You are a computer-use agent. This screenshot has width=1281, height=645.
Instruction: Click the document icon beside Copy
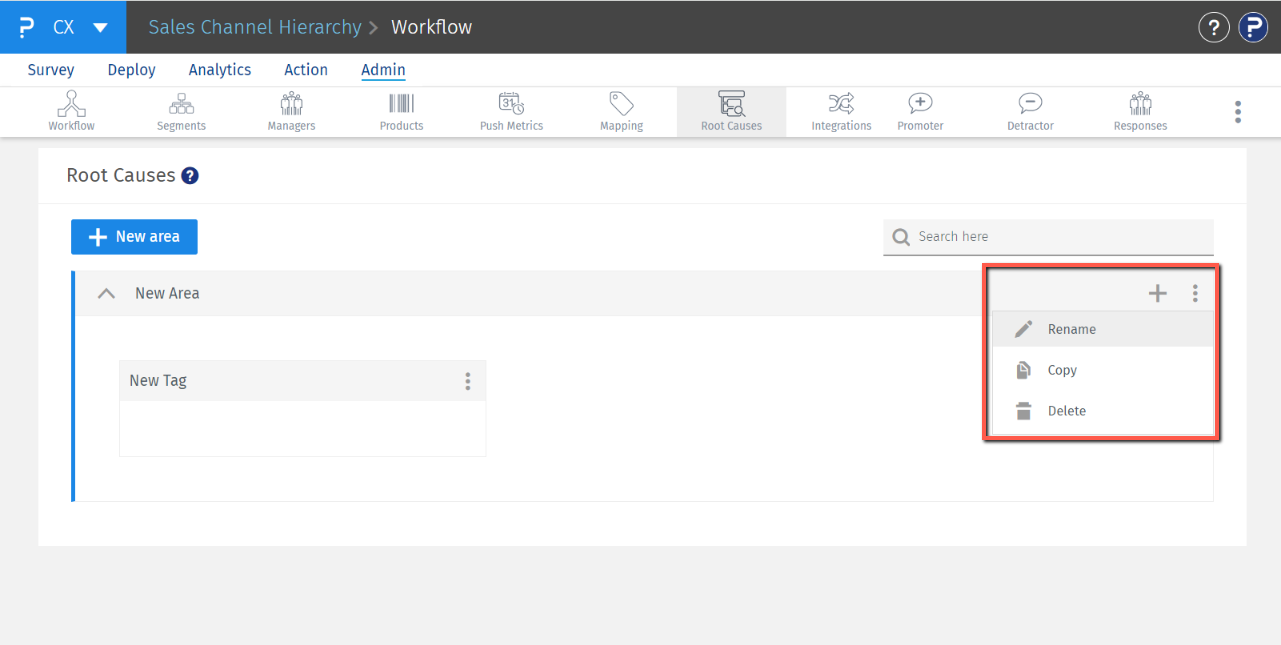click(x=1023, y=370)
